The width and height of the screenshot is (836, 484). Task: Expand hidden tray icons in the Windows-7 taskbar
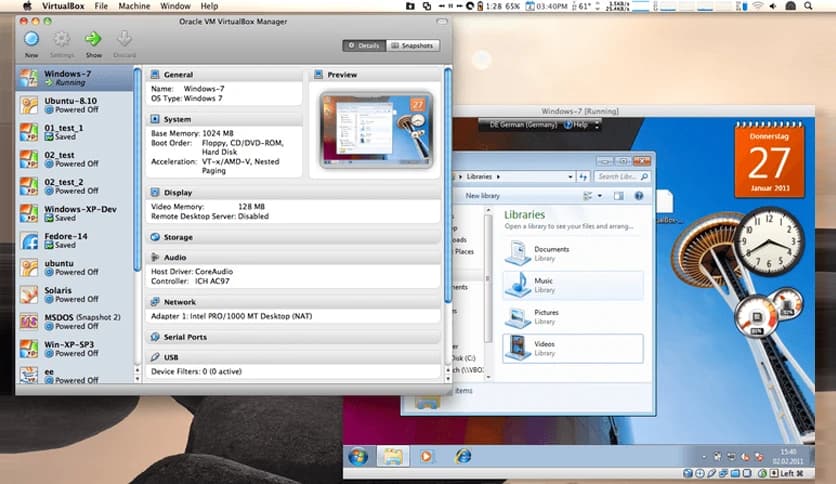(704, 457)
